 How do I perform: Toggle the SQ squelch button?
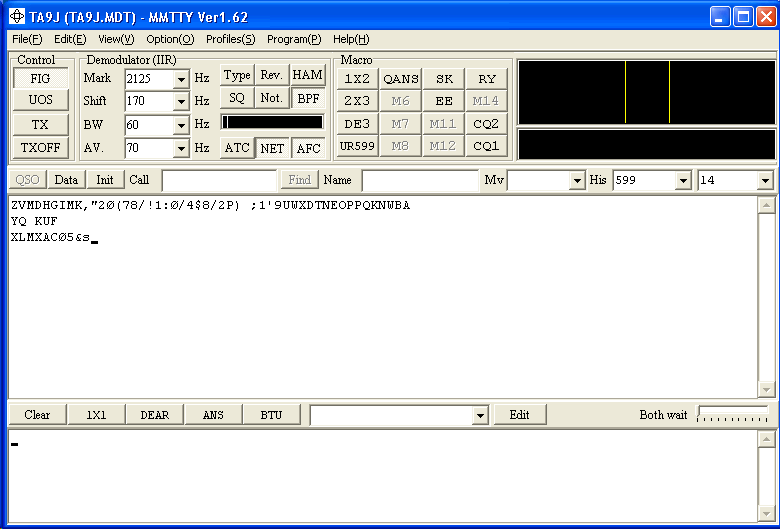pos(237,98)
